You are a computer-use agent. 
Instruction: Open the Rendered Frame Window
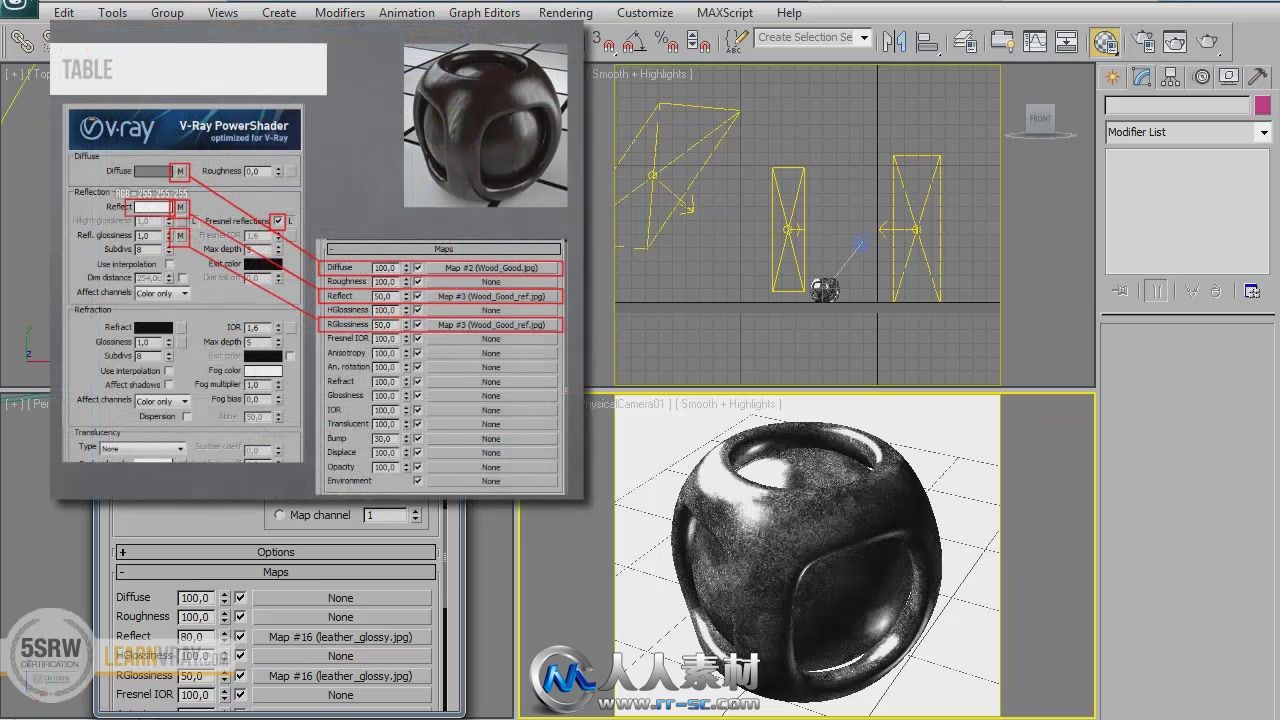tap(1175, 41)
